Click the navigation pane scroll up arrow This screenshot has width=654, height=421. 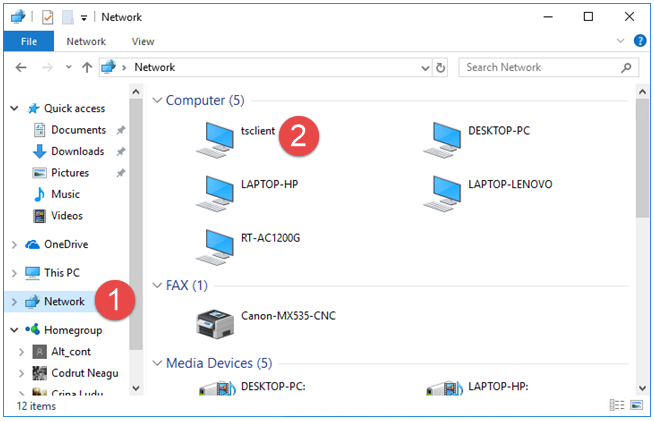(x=136, y=91)
